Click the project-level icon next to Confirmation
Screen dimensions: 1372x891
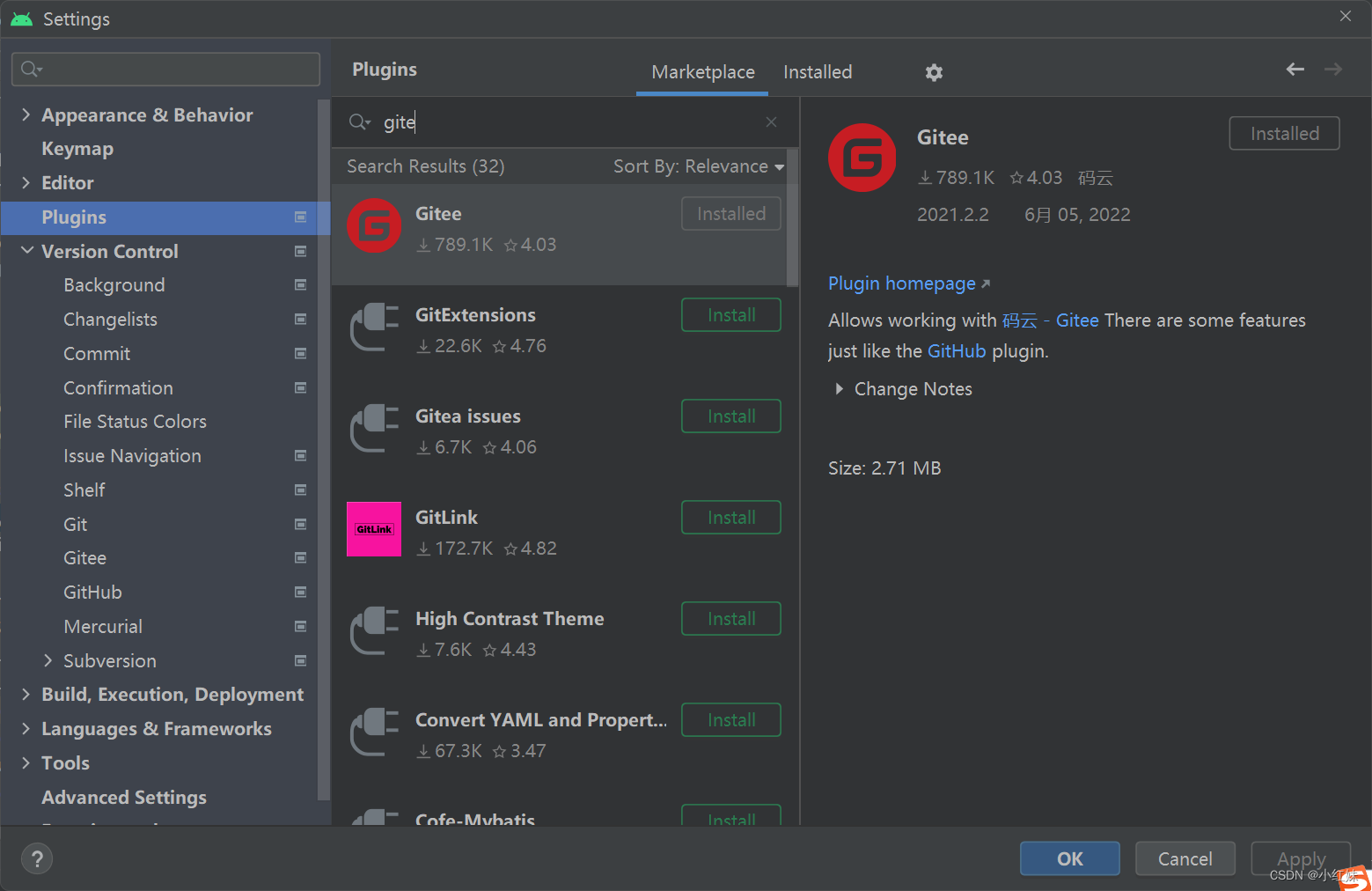point(300,387)
